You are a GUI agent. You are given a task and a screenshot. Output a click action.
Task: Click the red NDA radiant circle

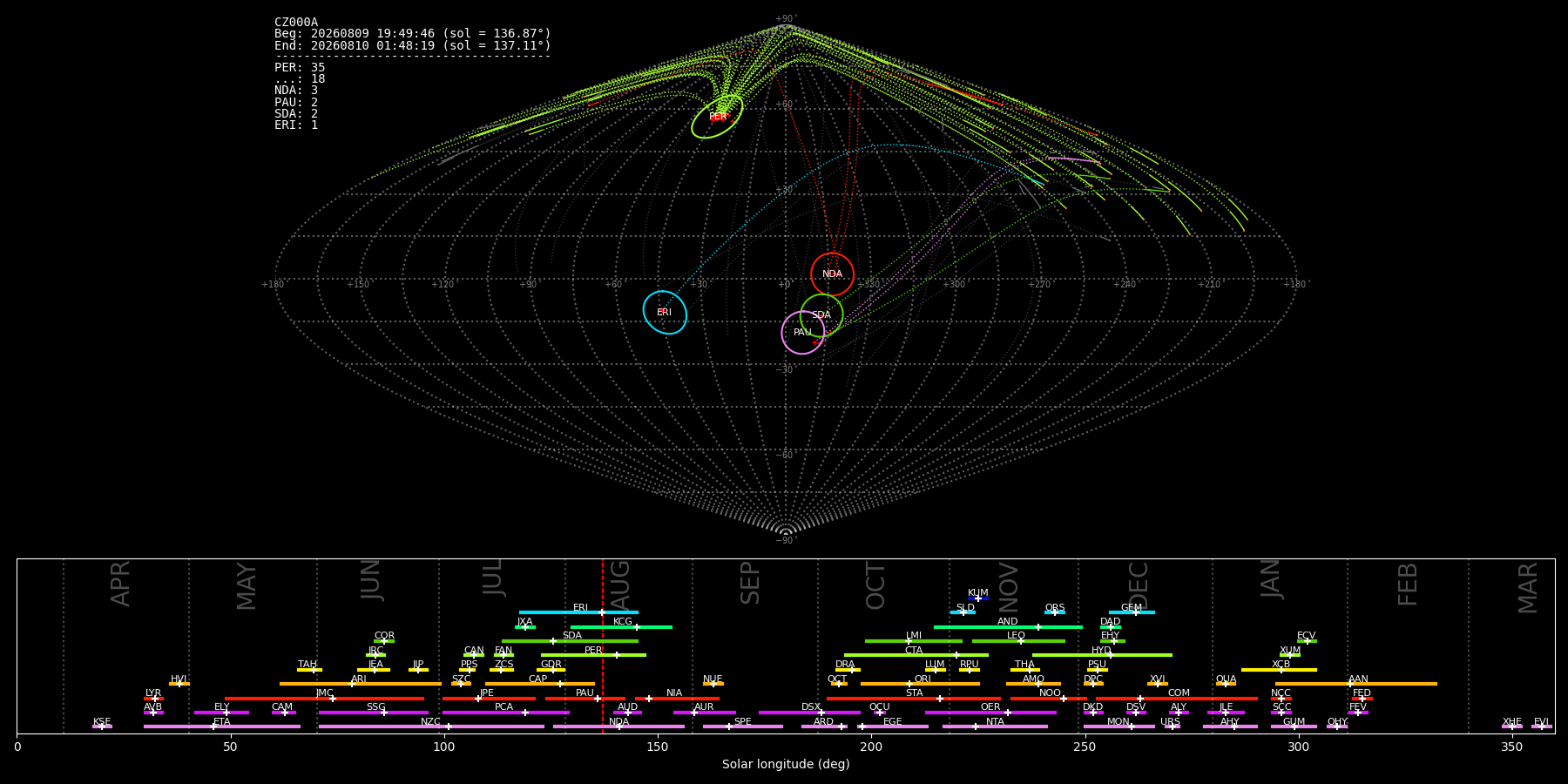(x=833, y=274)
